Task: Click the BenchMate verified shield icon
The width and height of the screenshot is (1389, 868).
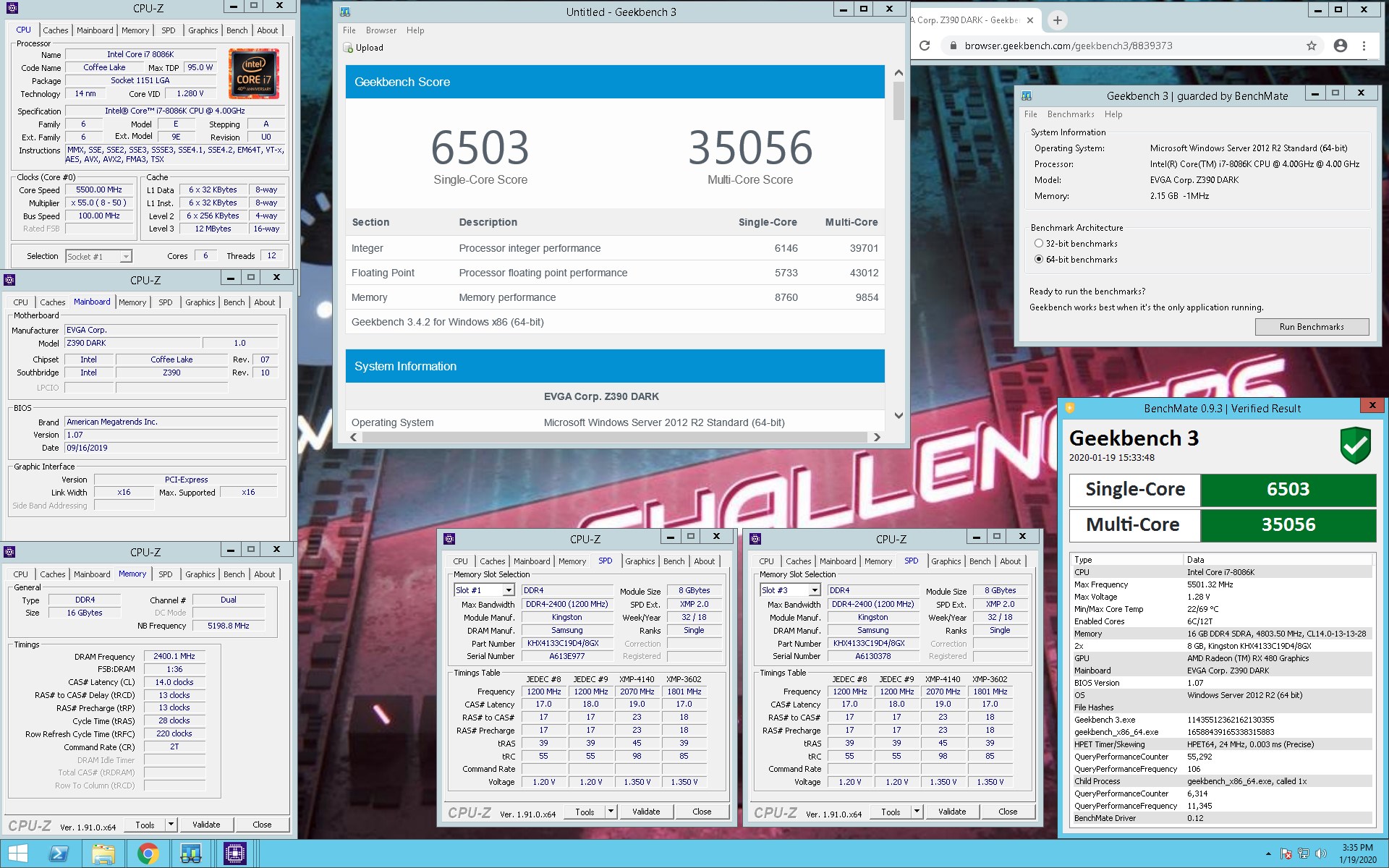Action: click(x=1355, y=444)
